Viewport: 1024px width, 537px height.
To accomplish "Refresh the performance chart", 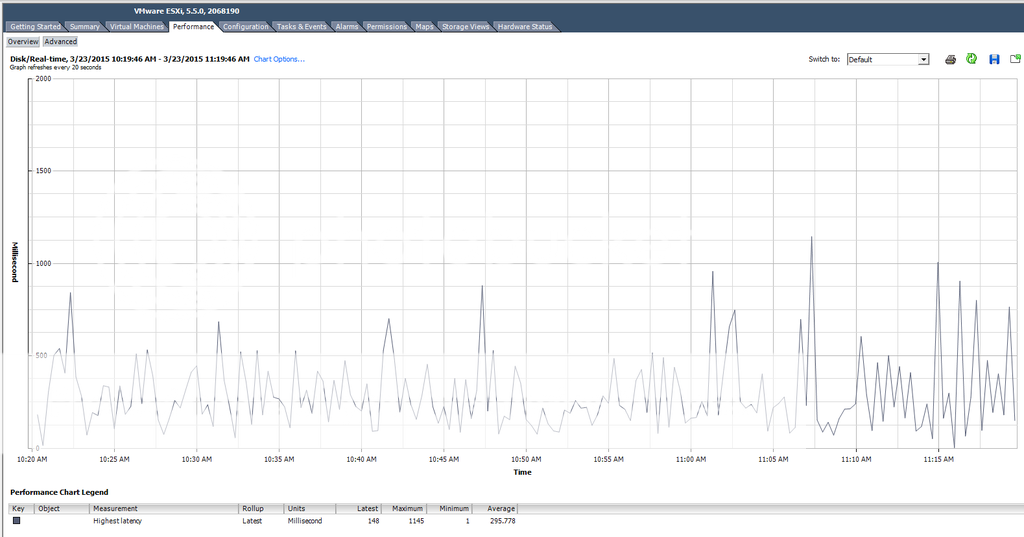I will point(972,59).
